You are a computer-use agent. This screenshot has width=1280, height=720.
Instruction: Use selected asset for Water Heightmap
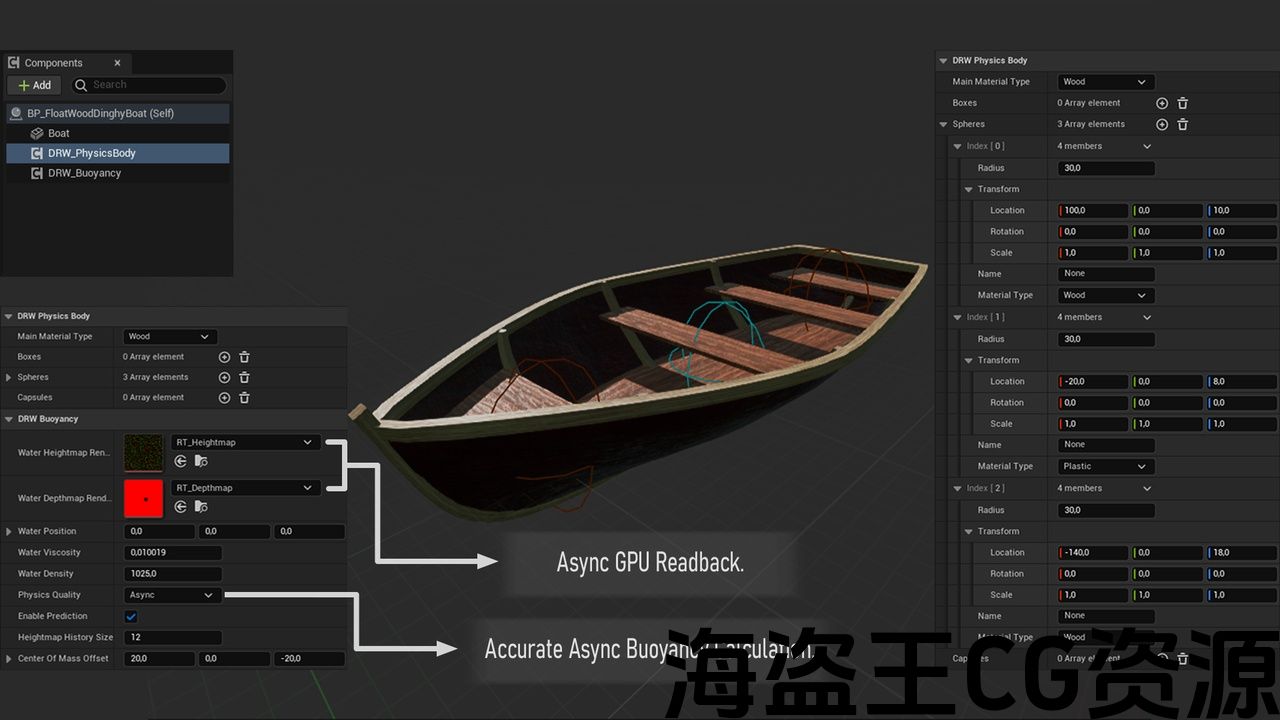[181, 461]
